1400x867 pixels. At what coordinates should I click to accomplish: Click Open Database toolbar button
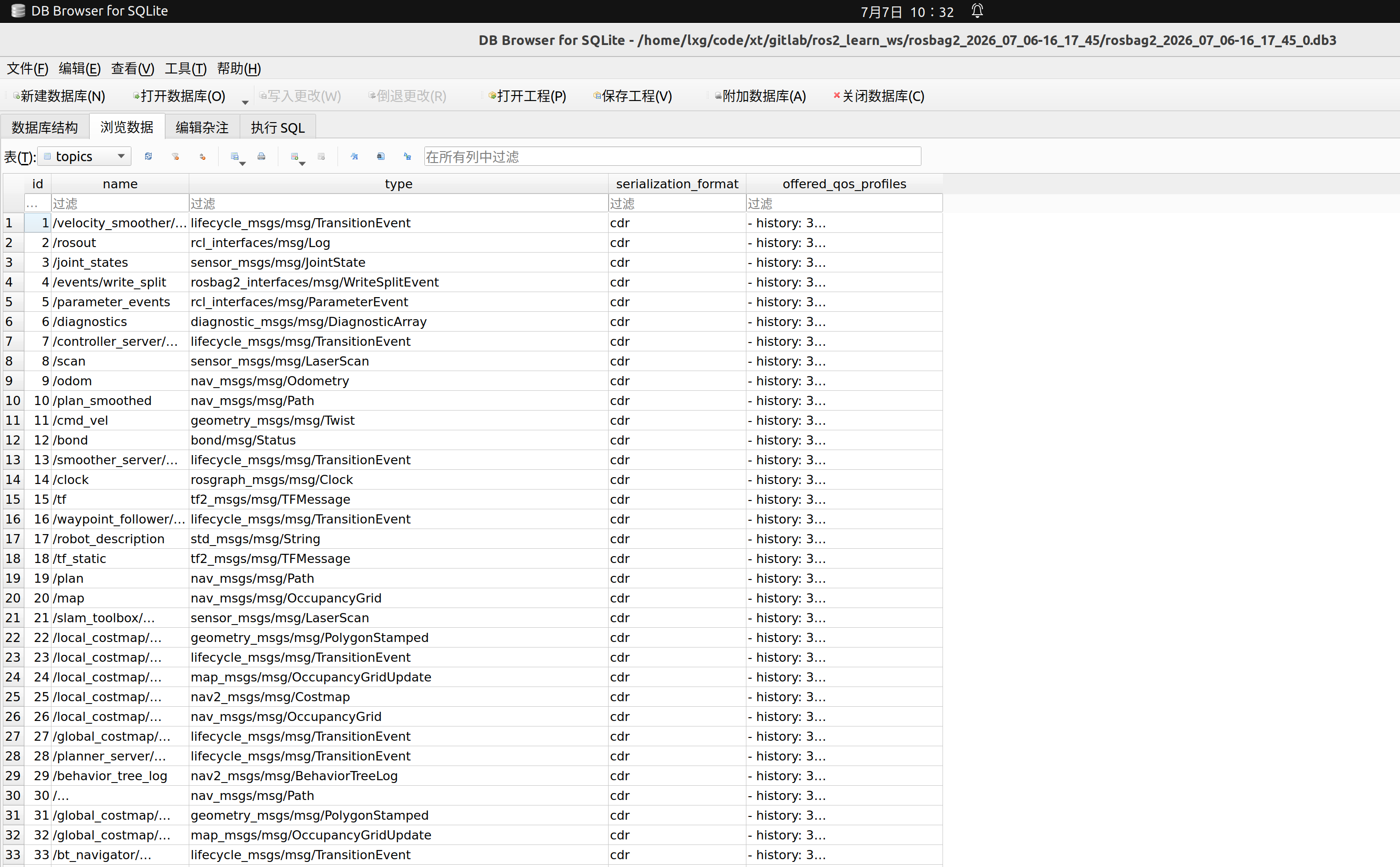point(180,96)
